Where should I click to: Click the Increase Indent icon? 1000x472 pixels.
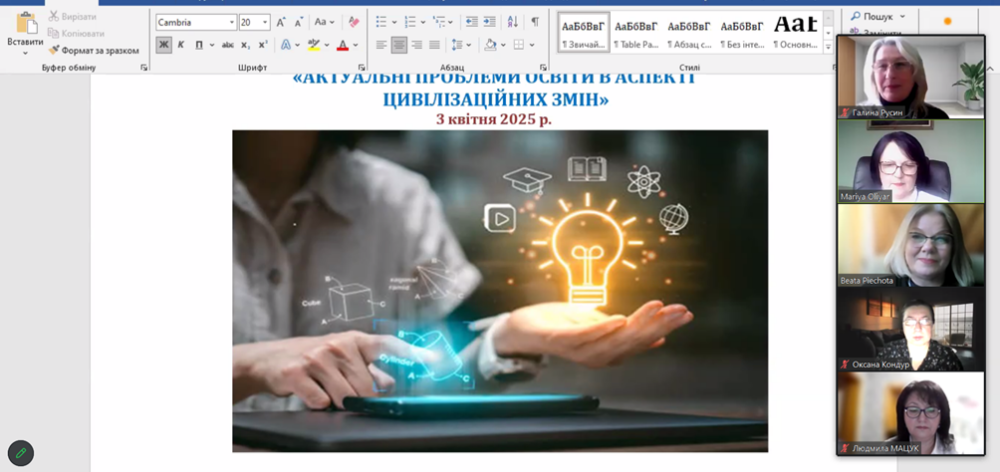pyautogui.click(x=491, y=21)
